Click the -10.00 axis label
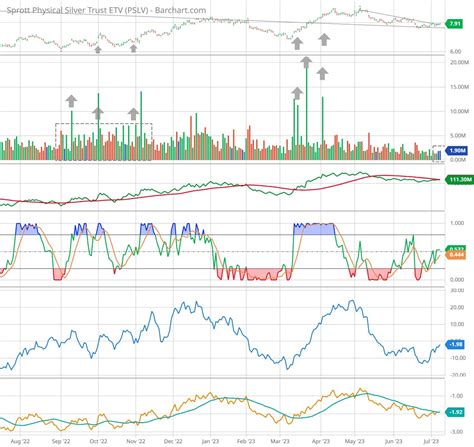 (x=457, y=358)
